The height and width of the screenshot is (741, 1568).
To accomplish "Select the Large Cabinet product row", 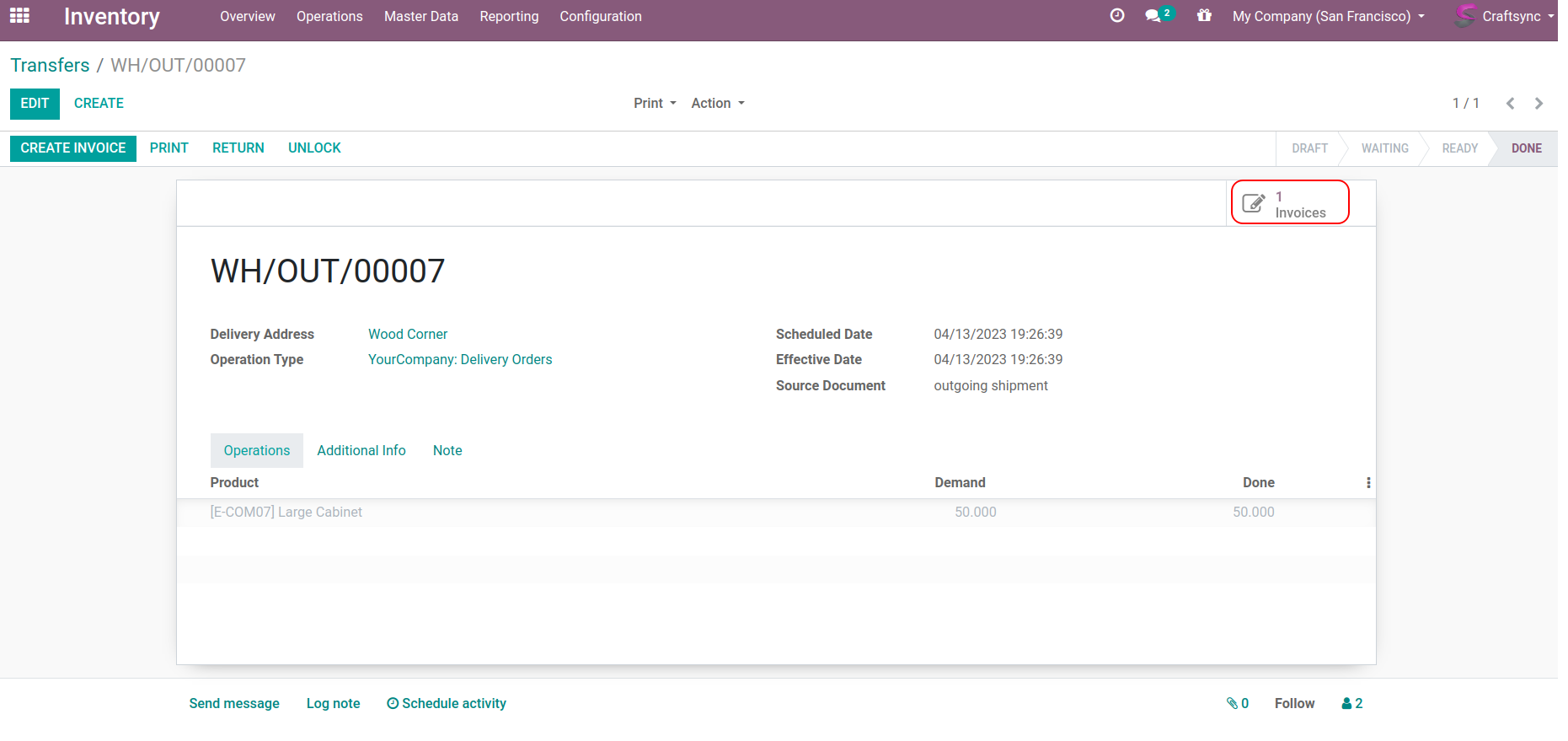I will pos(286,513).
